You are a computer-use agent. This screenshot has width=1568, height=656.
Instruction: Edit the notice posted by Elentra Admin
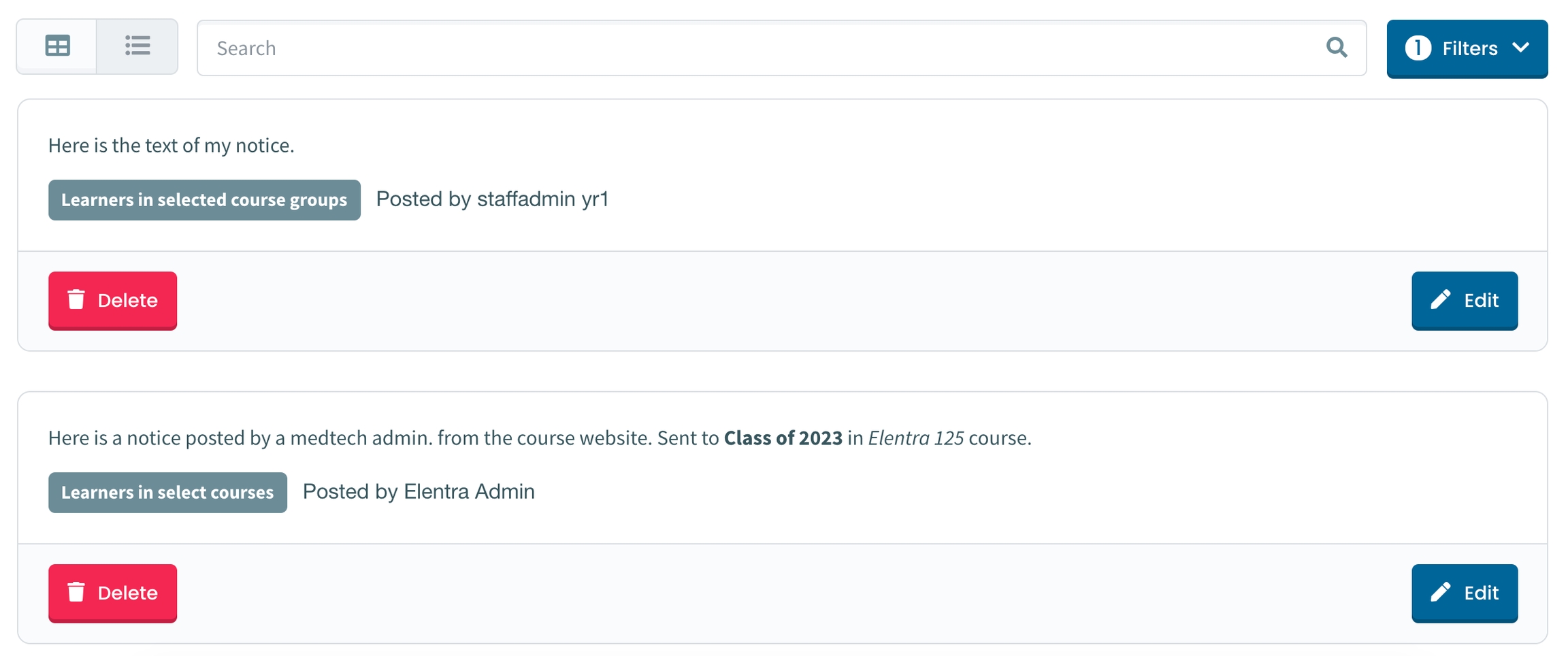coord(1465,593)
